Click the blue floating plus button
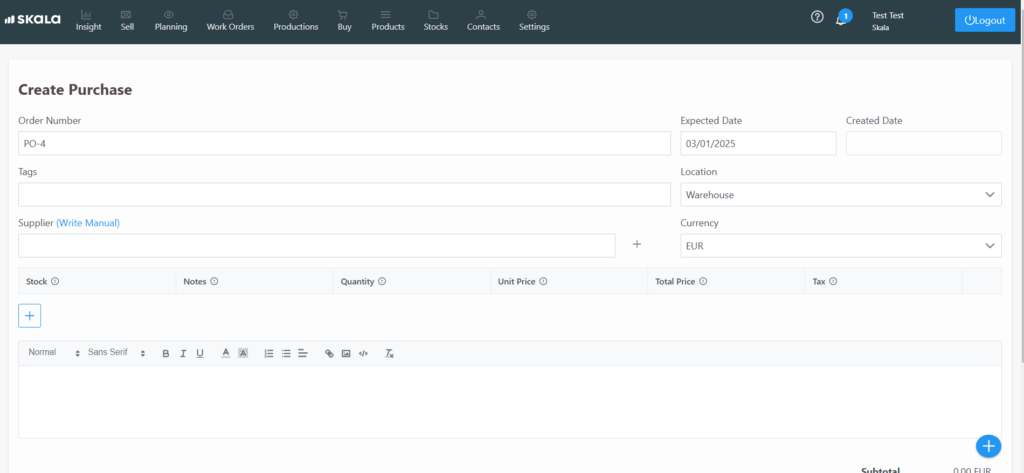The height and width of the screenshot is (473, 1024). coord(987,446)
